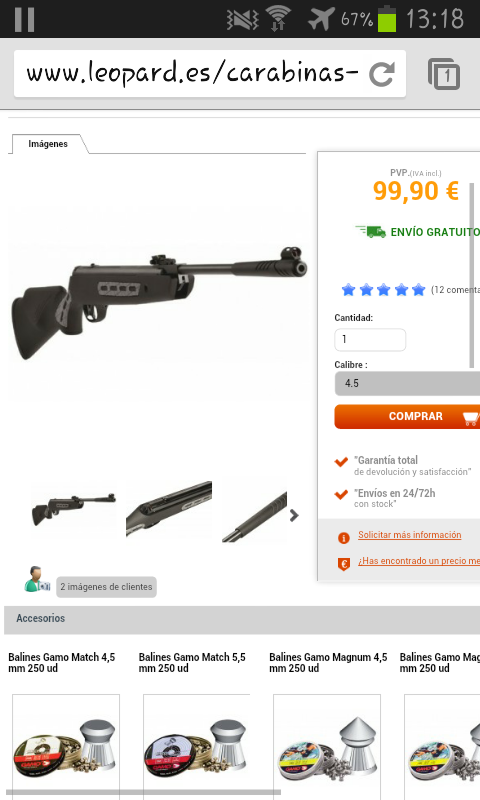Select the Imágenes tab

[x=48, y=144]
